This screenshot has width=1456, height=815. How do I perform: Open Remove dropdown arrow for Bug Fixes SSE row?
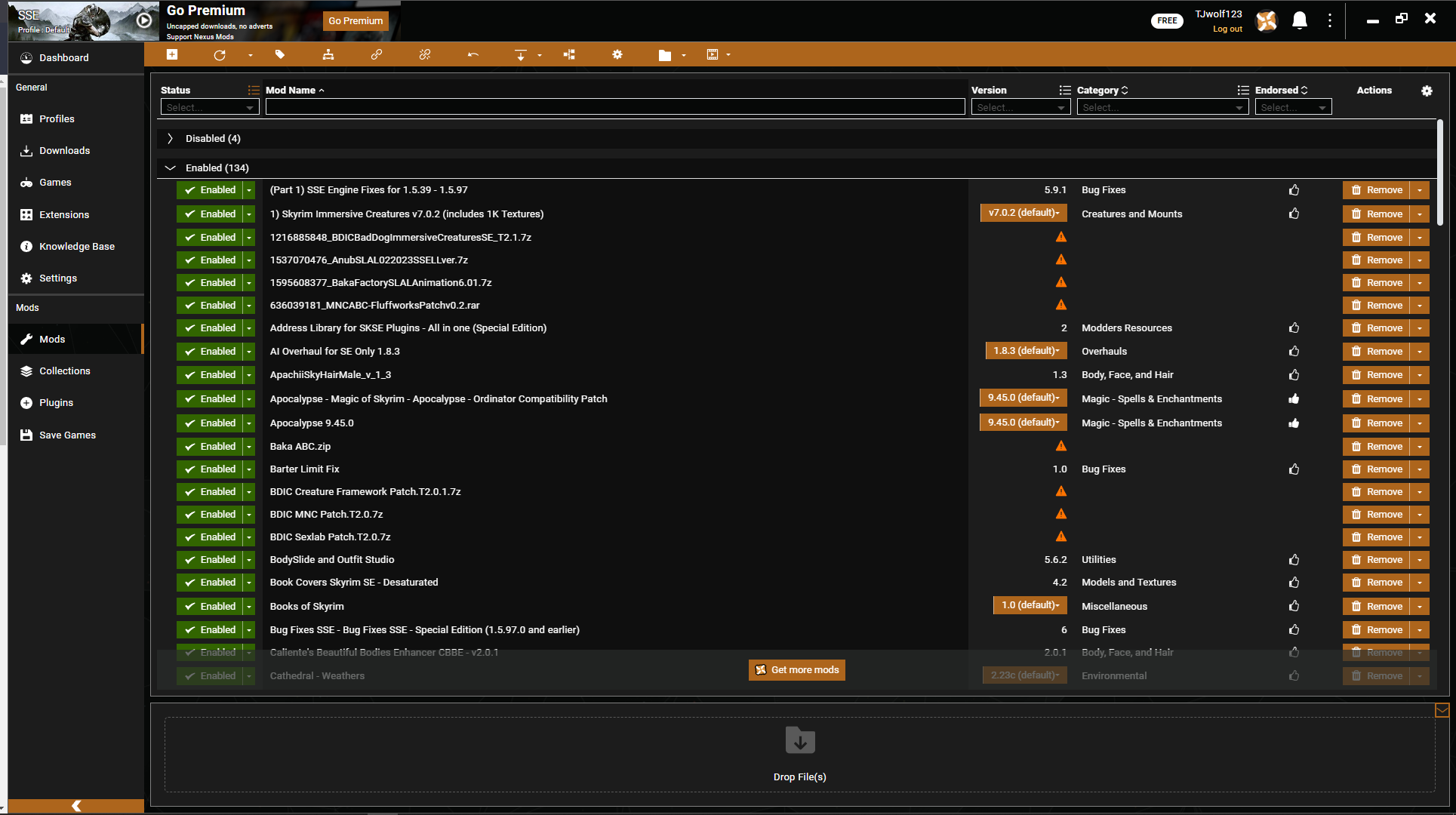coord(1420,630)
